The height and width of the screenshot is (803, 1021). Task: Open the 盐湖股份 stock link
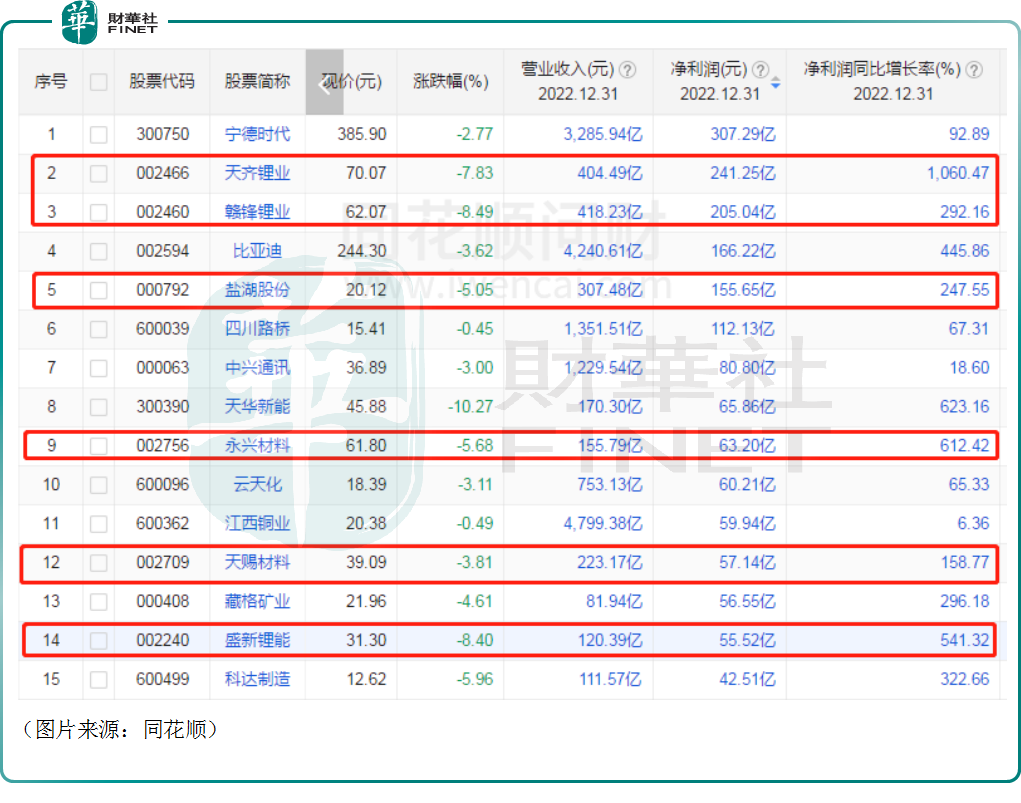[257, 290]
